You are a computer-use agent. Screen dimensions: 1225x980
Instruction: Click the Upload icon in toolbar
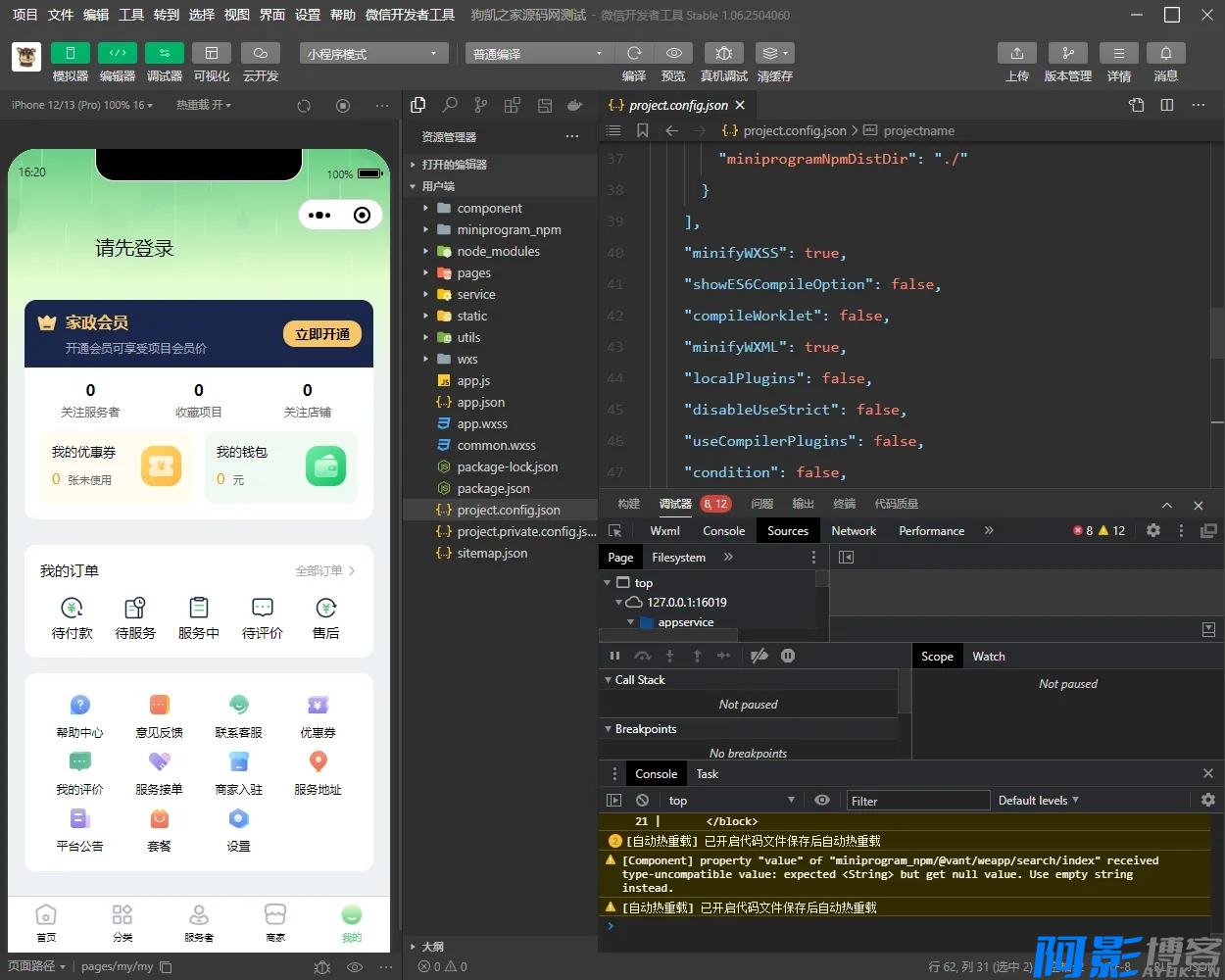(1016, 53)
